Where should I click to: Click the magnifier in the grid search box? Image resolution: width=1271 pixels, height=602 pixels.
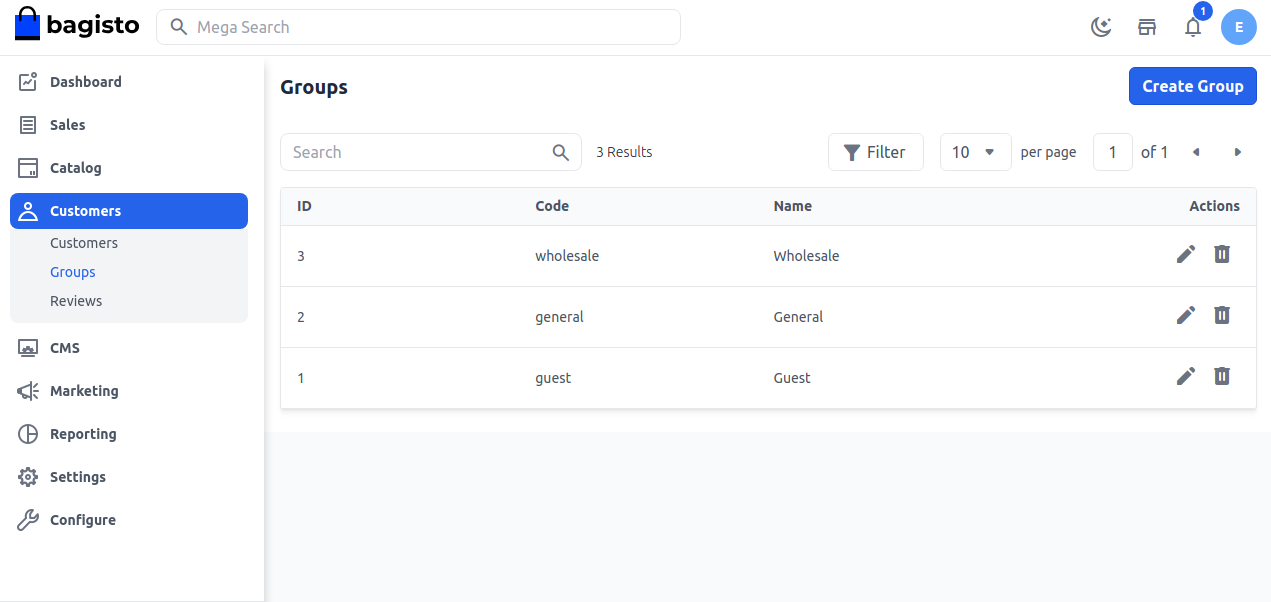pos(560,151)
